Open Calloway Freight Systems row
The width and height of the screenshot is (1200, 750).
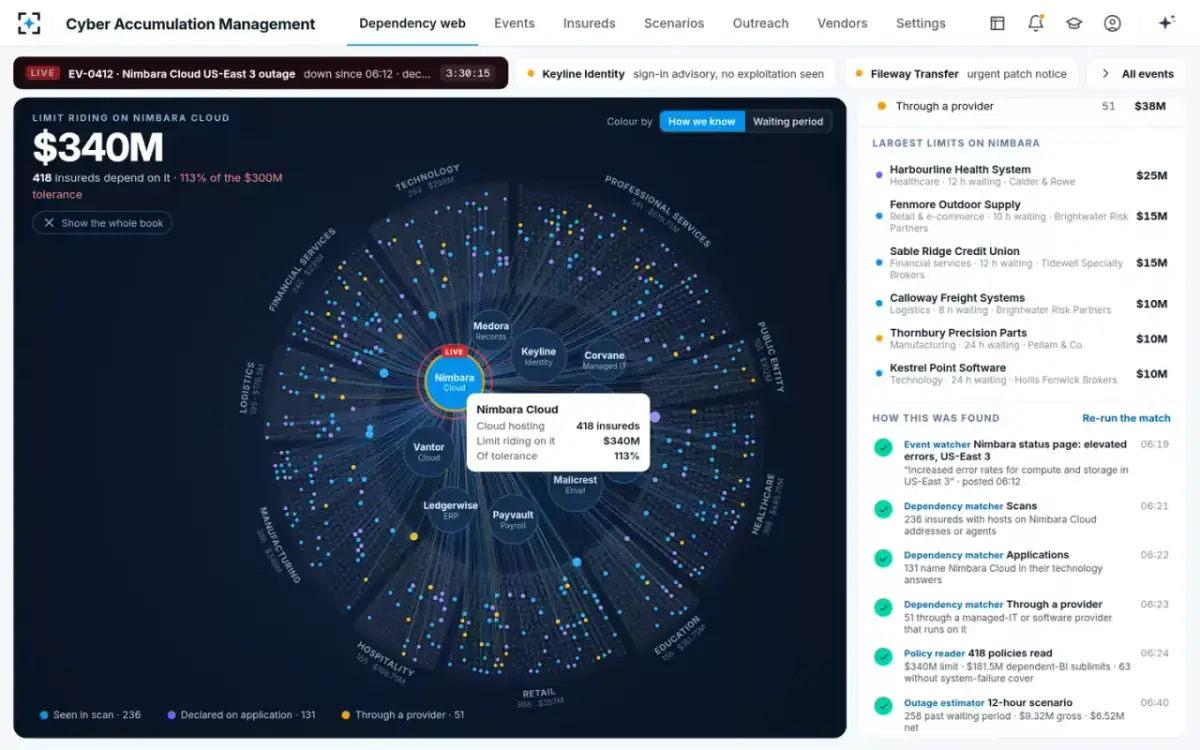pos(1020,304)
